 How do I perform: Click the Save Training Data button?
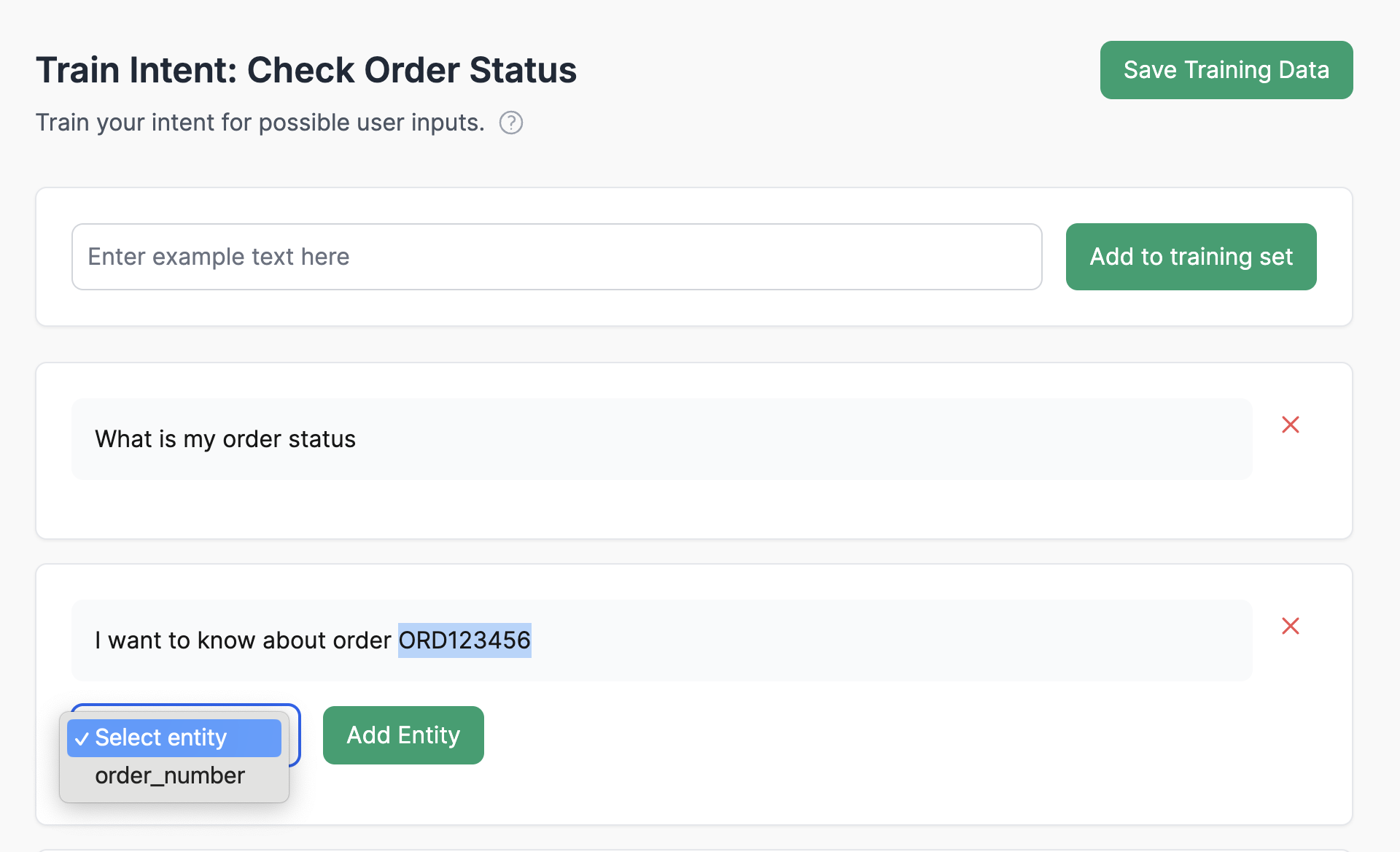[1226, 70]
